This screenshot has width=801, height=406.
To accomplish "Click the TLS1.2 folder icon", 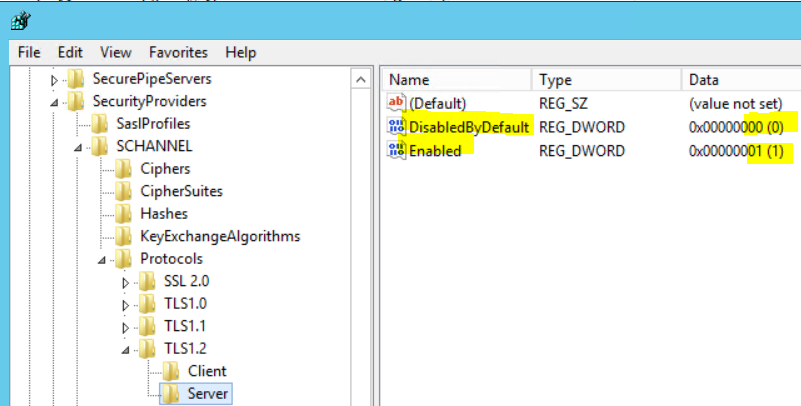I will tap(147, 348).
